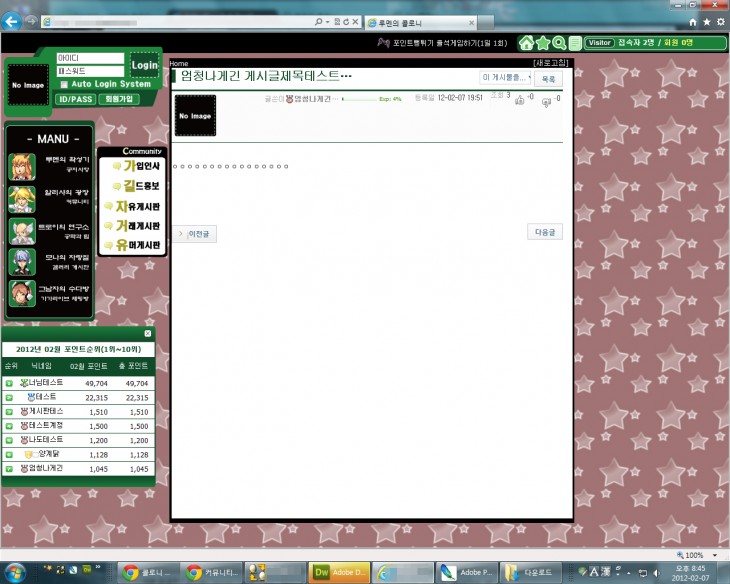This screenshot has width=730, height=584.
Task: Enable the Auto Login System checkbox
Action: 64,85
